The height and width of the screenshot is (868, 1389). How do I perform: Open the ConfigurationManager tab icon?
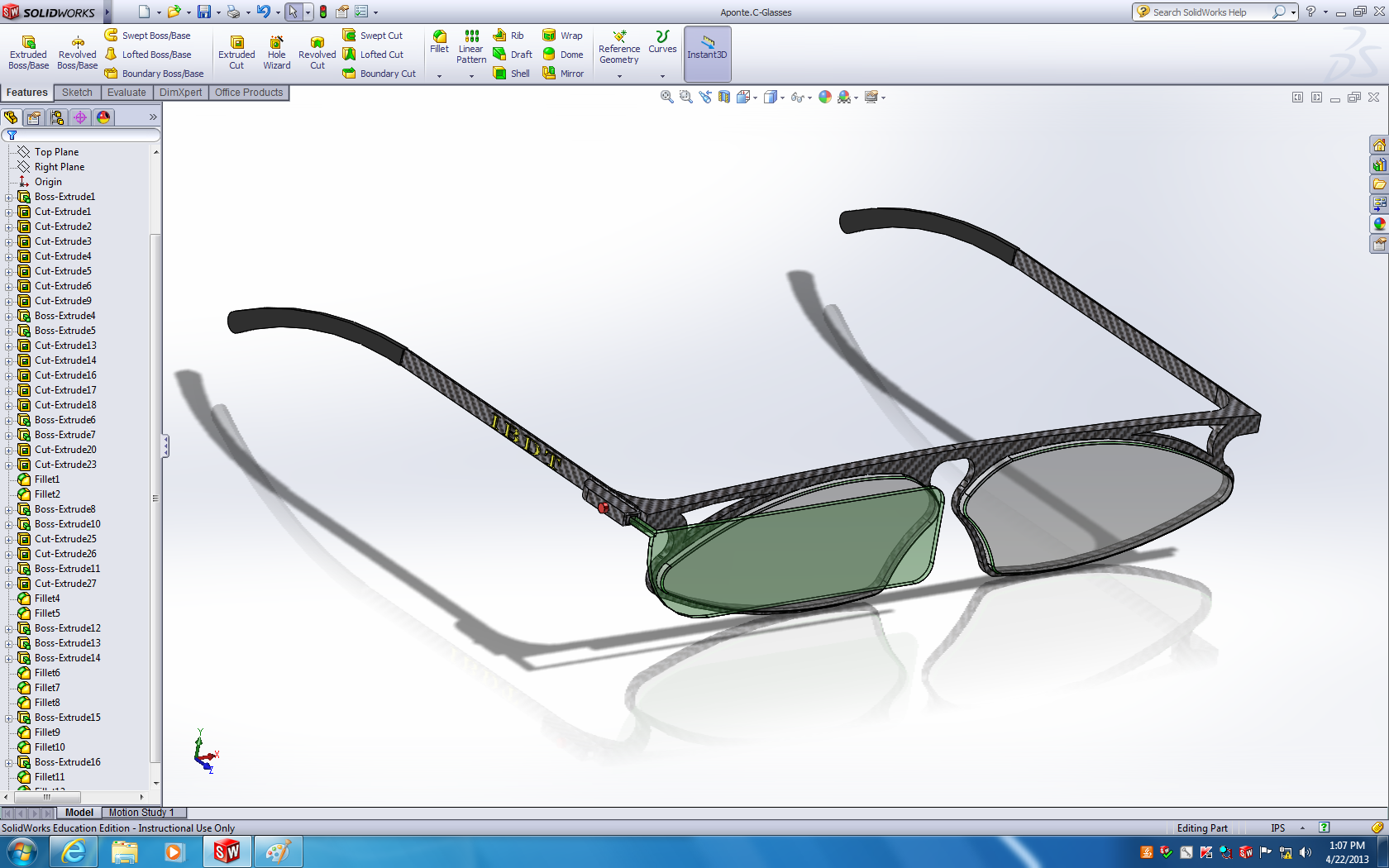pos(57,117)
